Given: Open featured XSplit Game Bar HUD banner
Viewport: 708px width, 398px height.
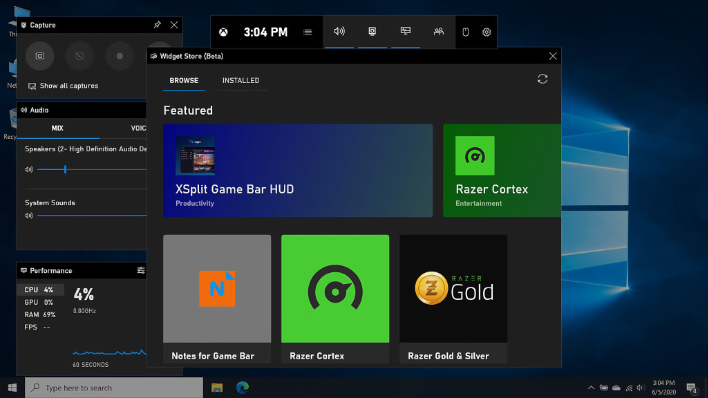Looking at the screenshot, I should pyautogui.click(x=298, y=171).
